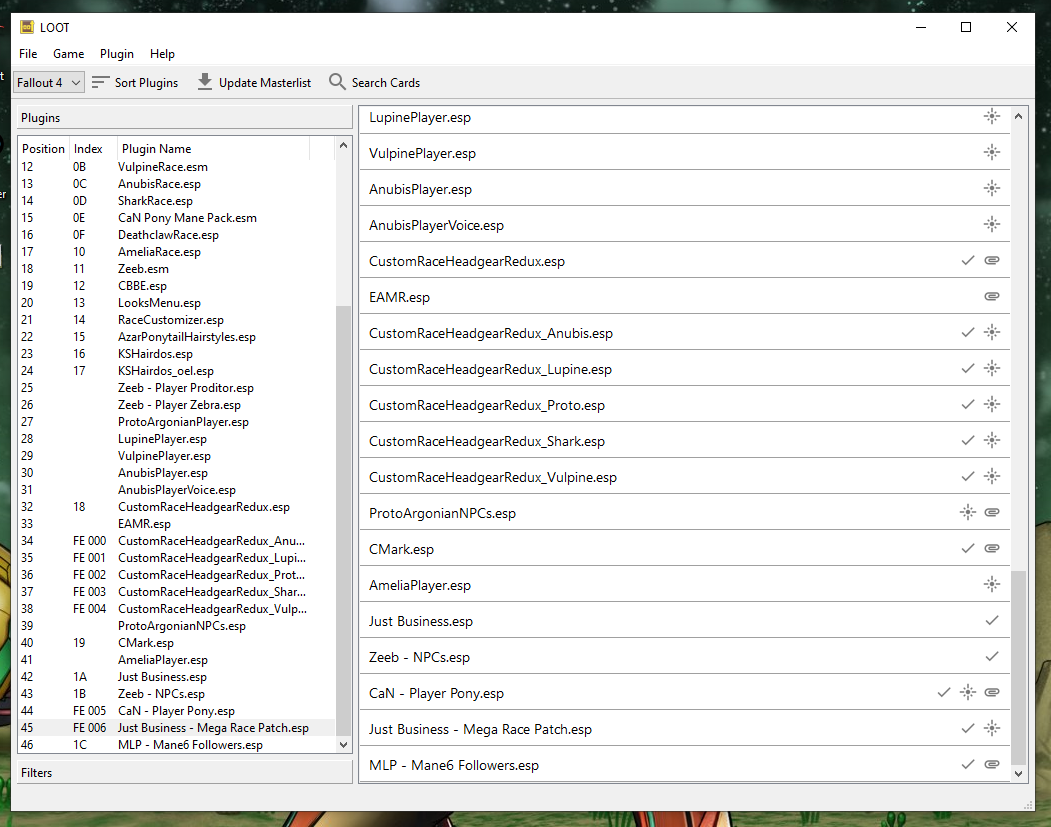The width and height of the screenshot is (1051, 827).
Task: Select KSHairdos_oel.esp in plugin list
Action: click(x=177, y=371)
